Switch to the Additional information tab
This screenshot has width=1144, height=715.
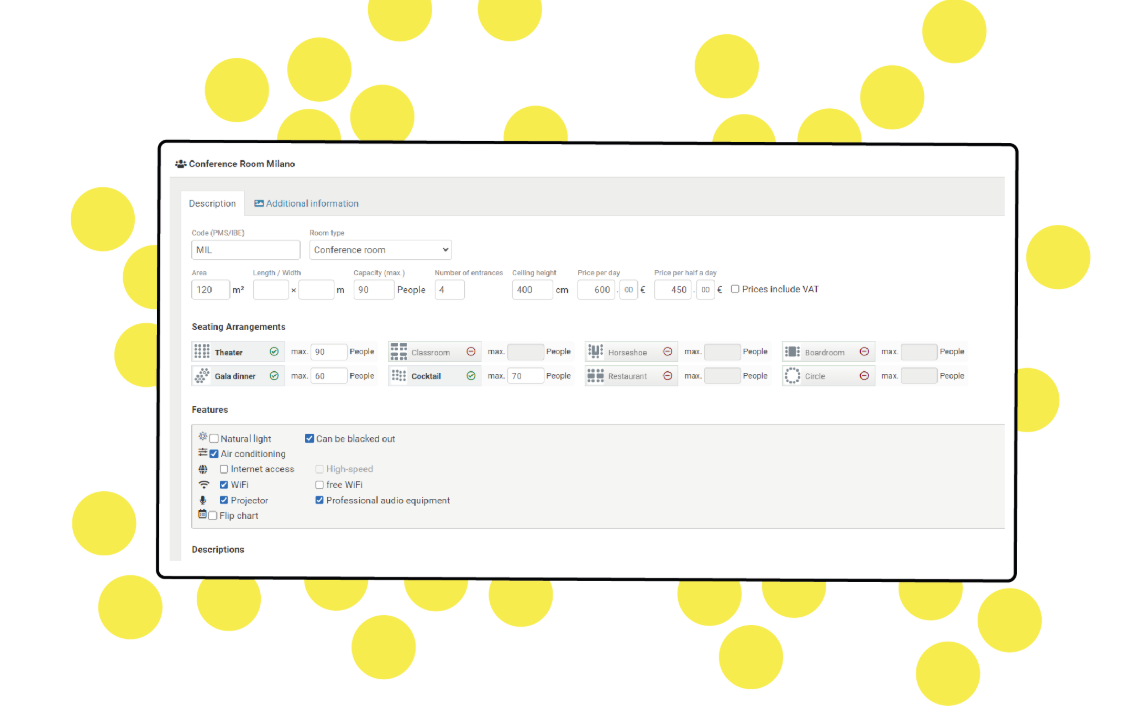click(x=306, y=204)
